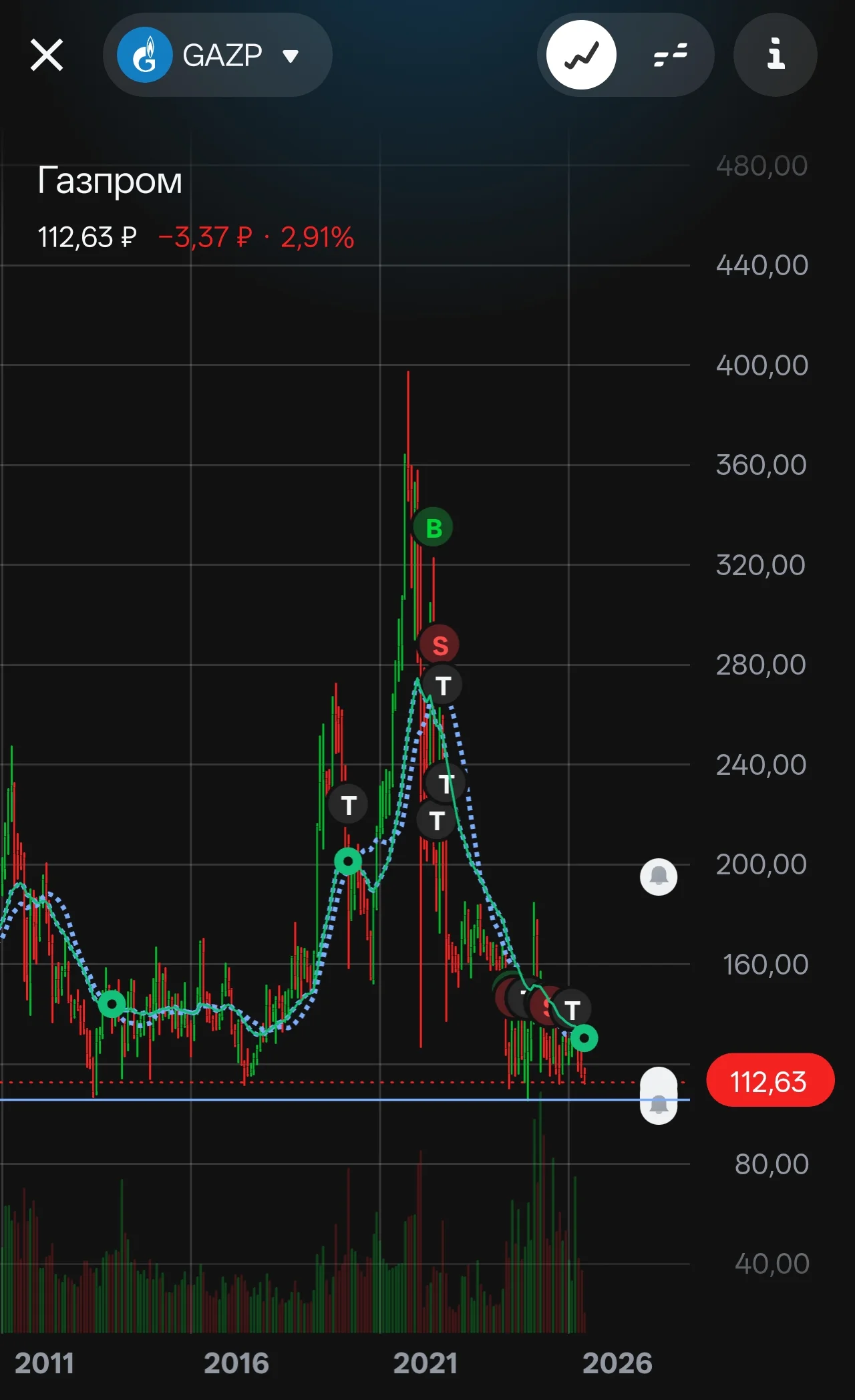Select the green dot marker near 2020
This screenshot has width=855, height=1400.
348,862
